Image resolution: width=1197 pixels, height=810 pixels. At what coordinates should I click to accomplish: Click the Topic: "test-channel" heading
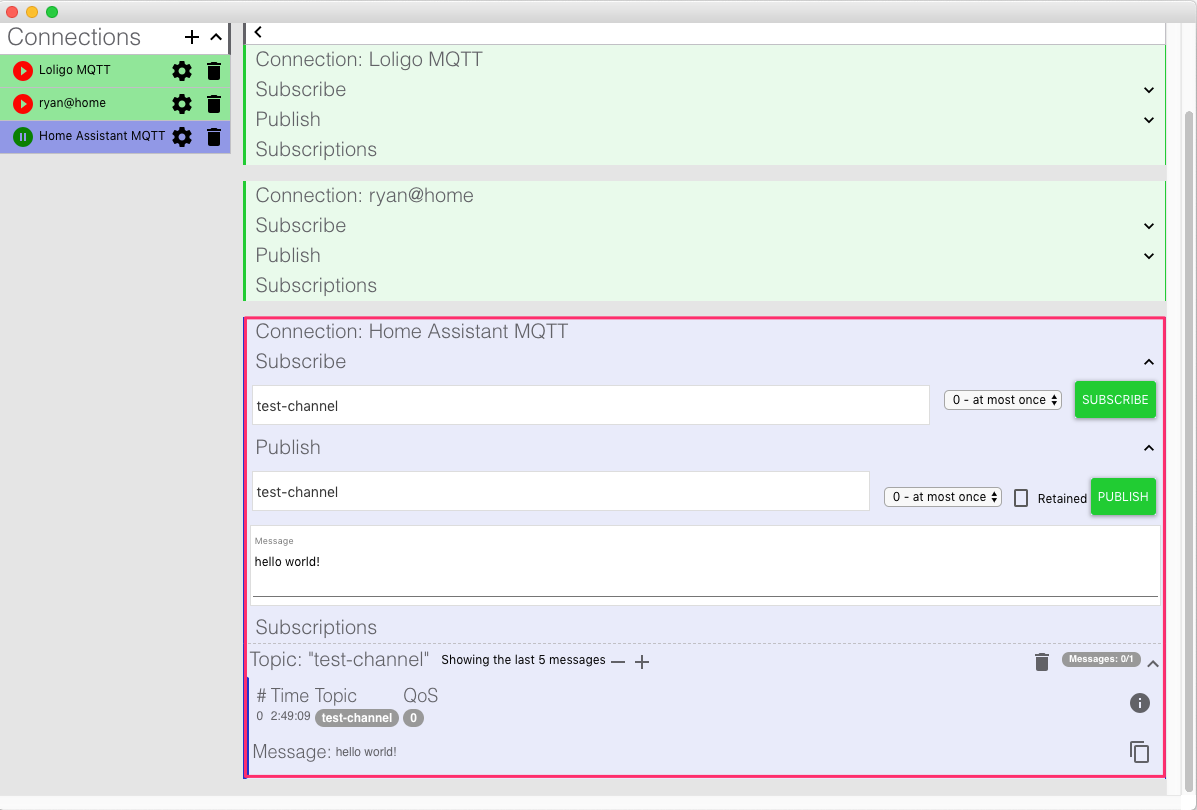click(x=339, y=660)
